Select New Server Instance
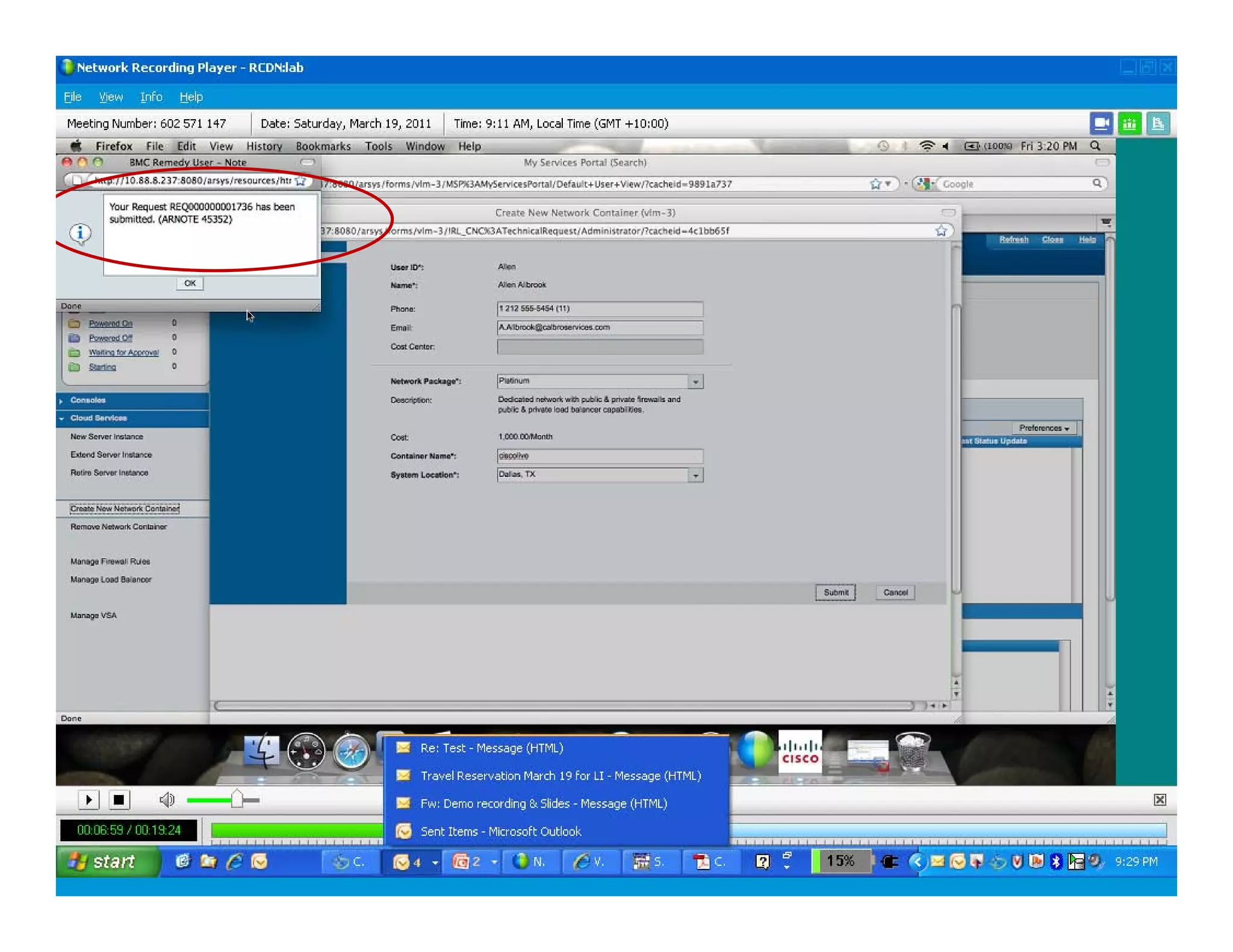This screenshot has width=1233, height=952. tap(107, 437)
